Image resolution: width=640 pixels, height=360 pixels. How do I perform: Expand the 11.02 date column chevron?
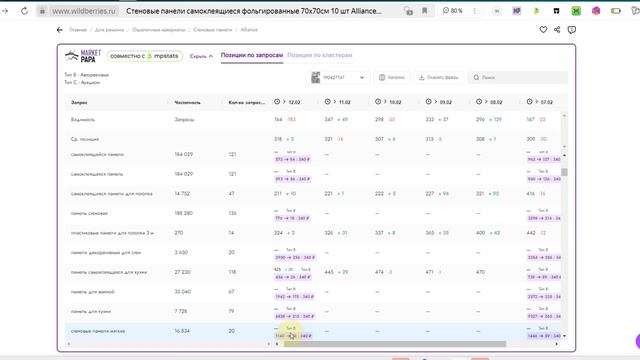click(335, 102)
